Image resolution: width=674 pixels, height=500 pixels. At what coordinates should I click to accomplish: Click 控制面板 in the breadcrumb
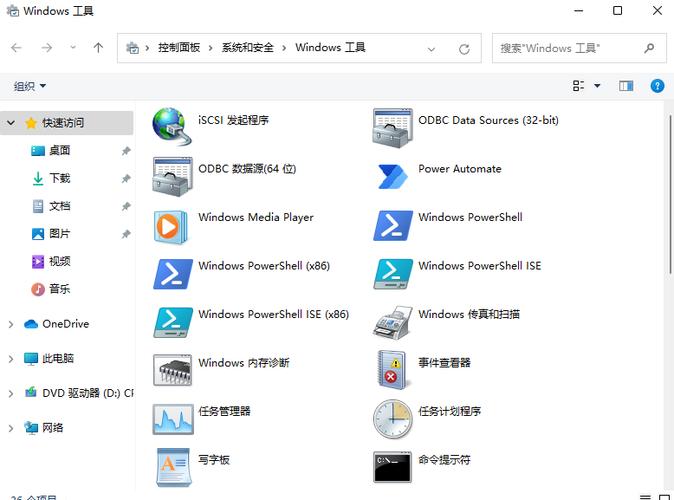coord(179,47)
